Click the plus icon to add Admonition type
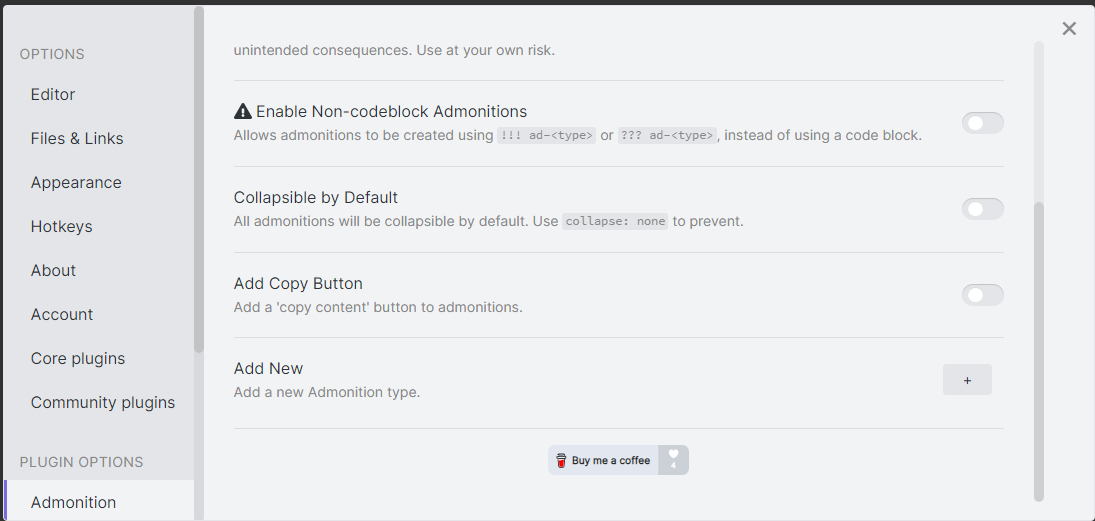Viewport: 1095px width, 521px height. (967, 380)
